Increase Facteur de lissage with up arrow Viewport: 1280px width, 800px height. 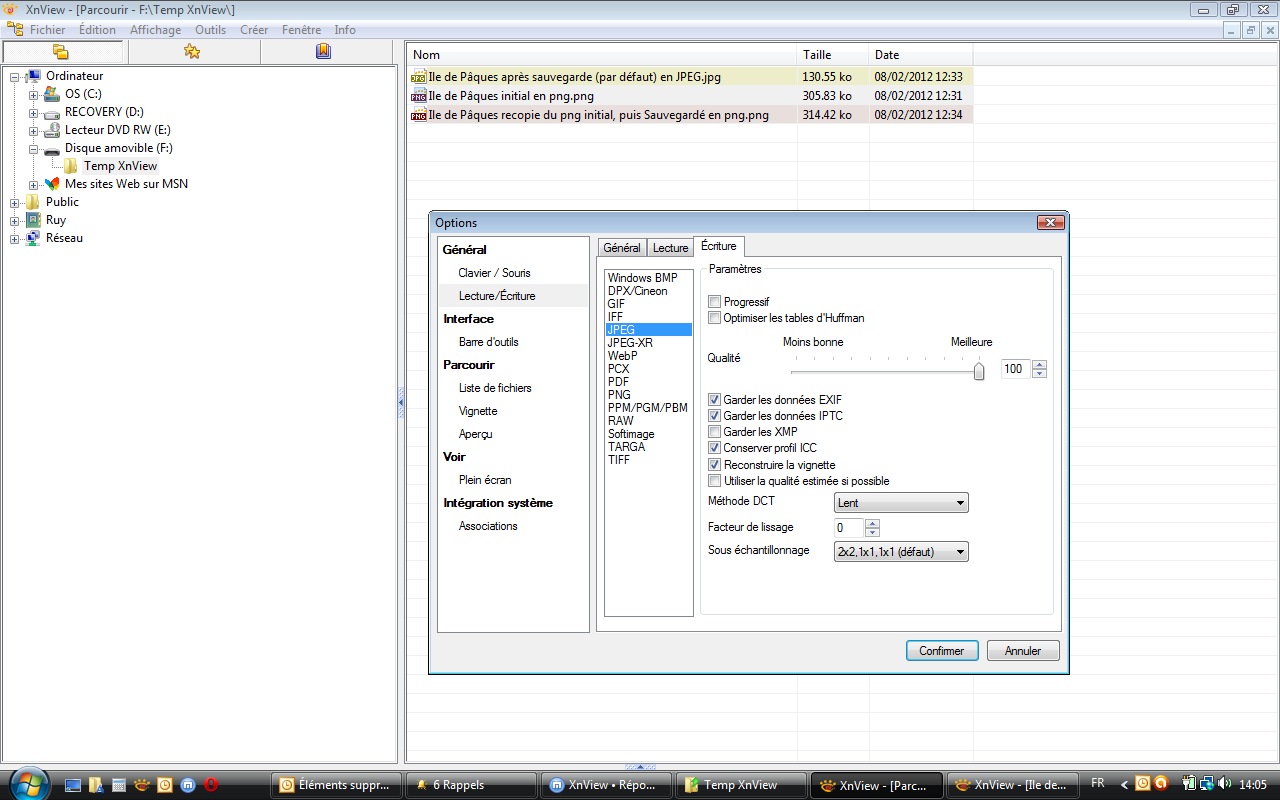point(872,523)
